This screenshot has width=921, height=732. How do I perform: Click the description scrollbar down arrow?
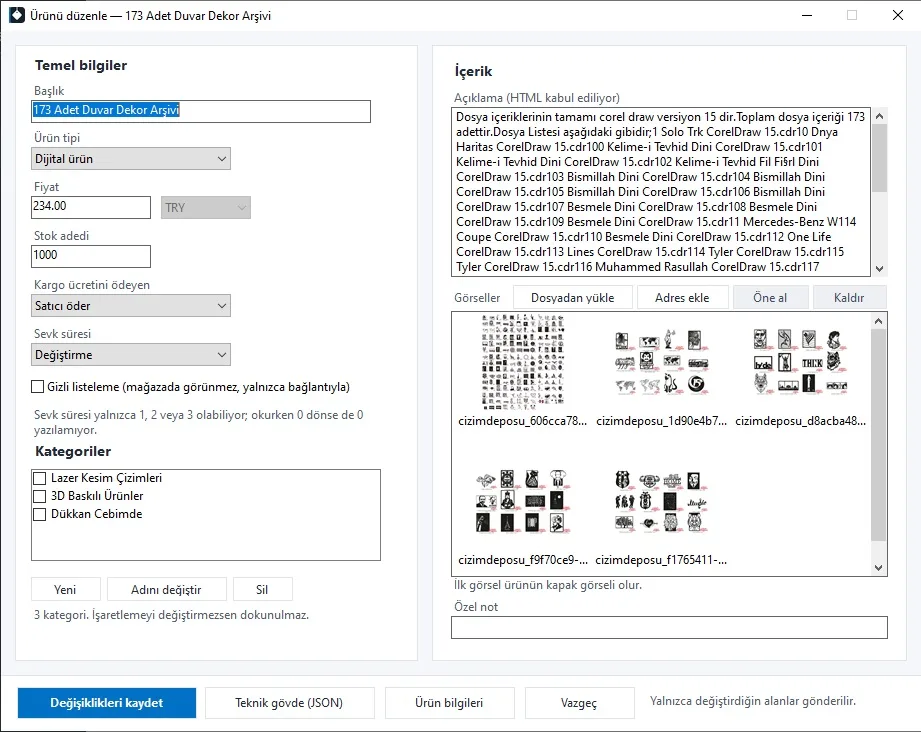click(x=879, y=268)
